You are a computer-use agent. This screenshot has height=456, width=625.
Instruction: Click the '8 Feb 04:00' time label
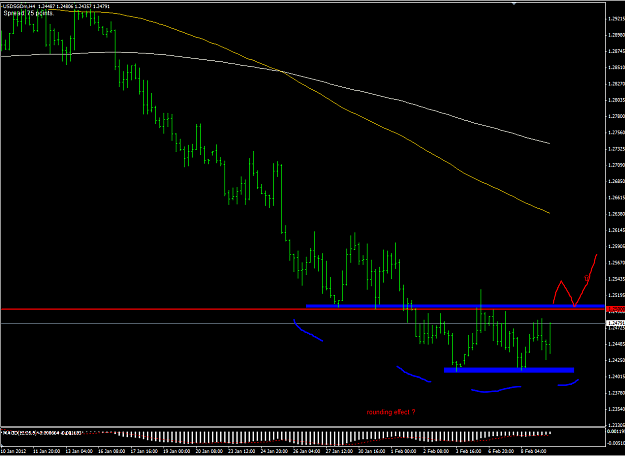tap(533, 451)
